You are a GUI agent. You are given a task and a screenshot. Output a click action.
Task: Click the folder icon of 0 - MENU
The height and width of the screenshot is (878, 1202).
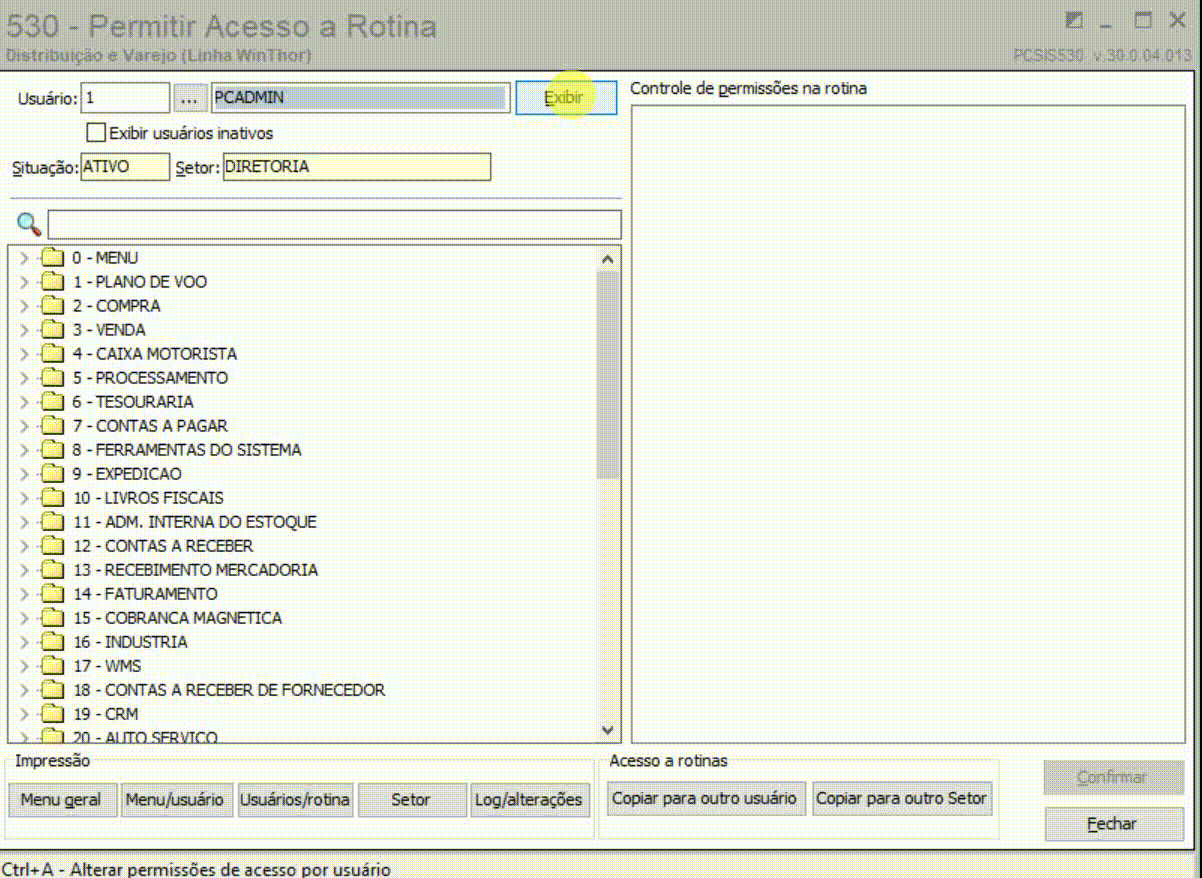pos(52,258)
